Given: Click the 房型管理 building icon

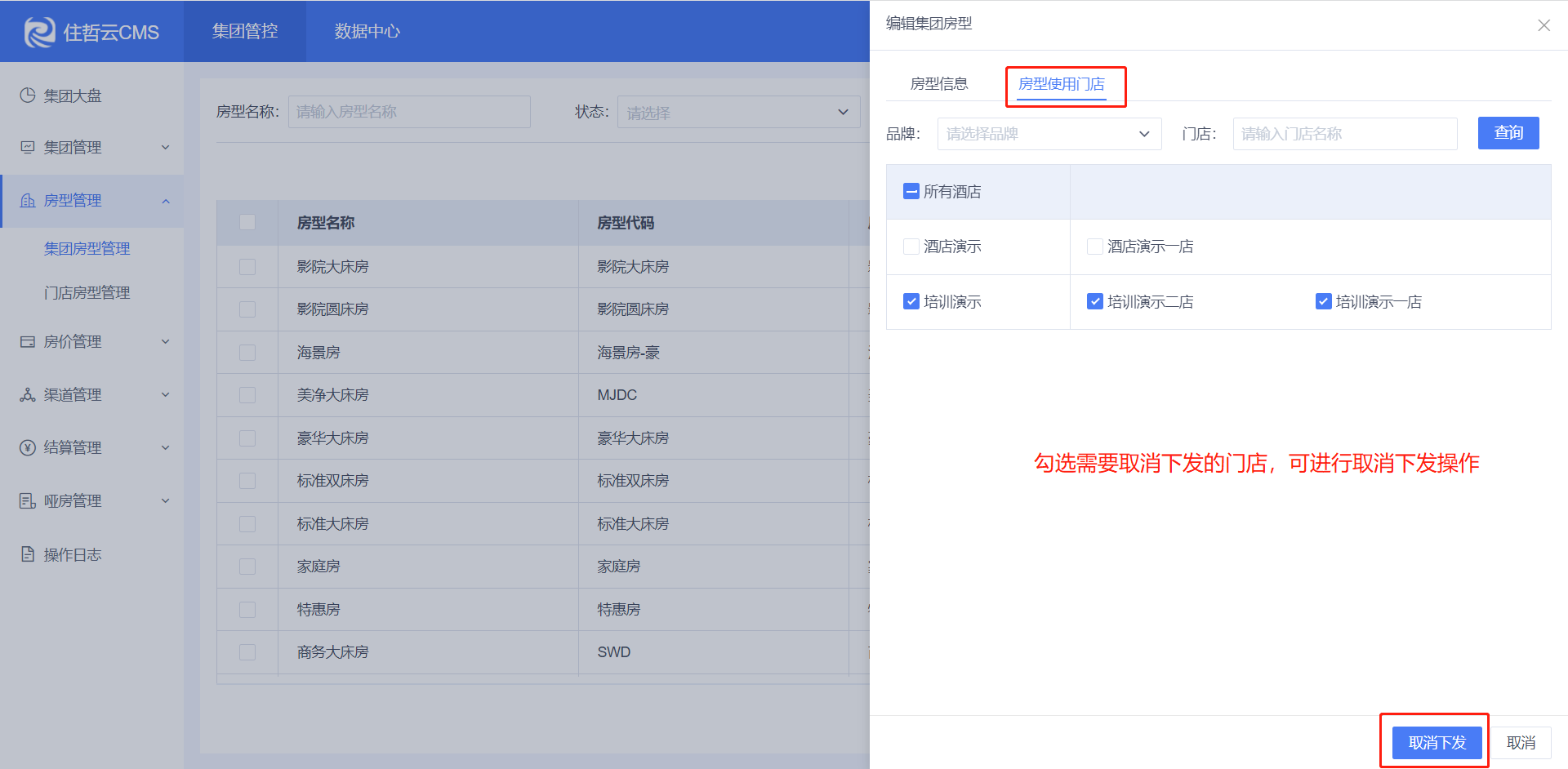Looking at the screenshot, I should coord(28,200).
